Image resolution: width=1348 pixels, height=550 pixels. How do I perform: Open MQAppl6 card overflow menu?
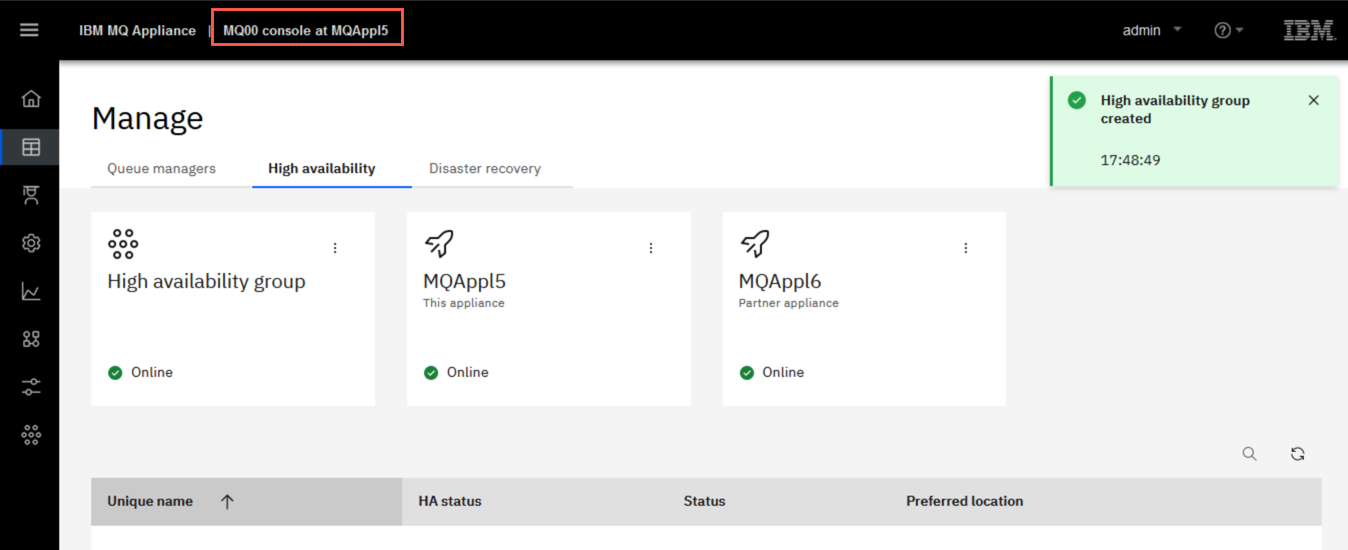coord(966,248)
